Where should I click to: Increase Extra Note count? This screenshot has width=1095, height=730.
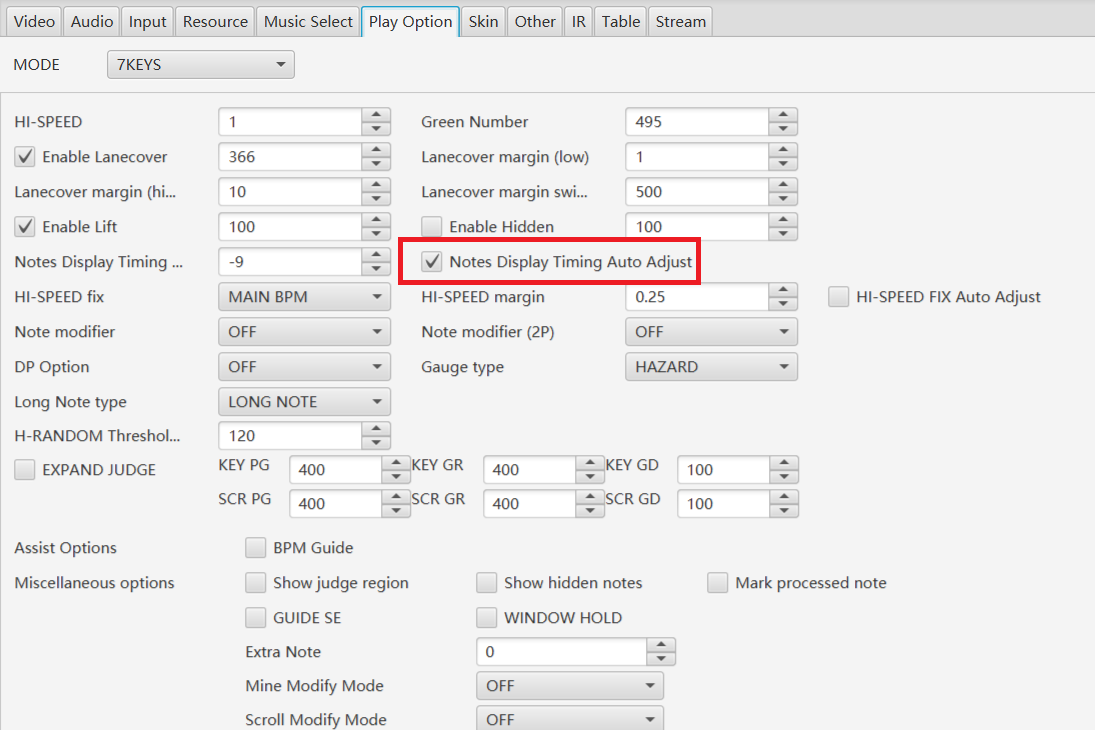pyautogui.click(x=661, y=645)
